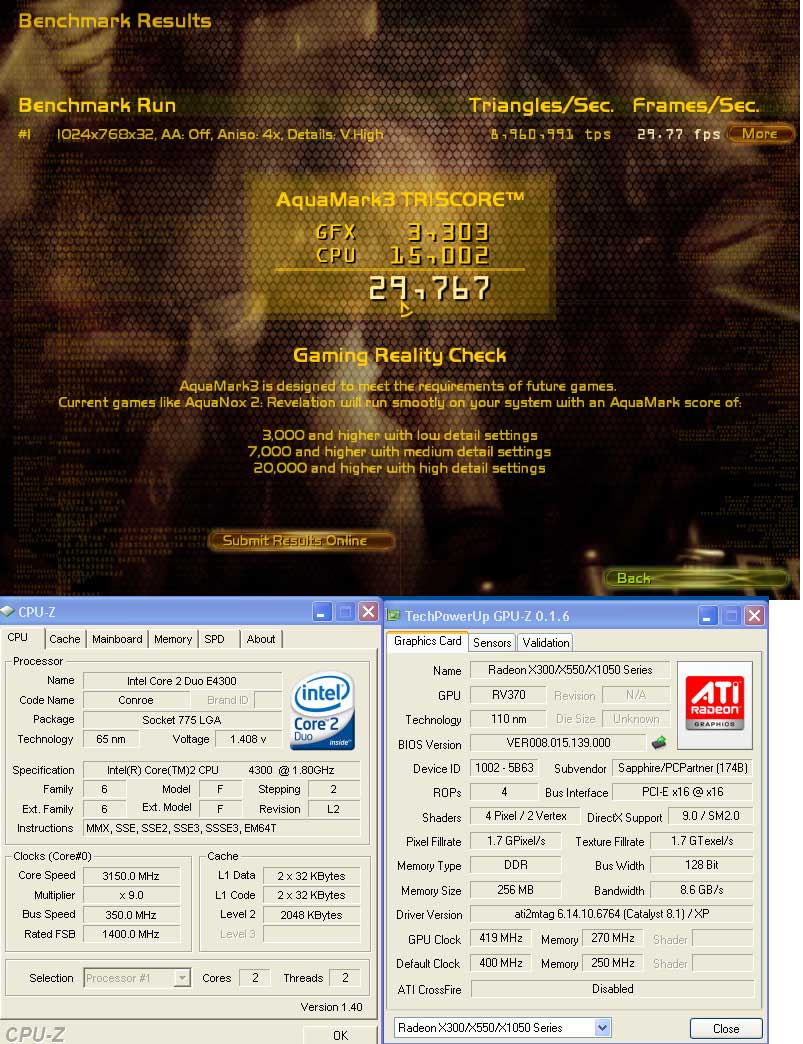Viewport: 803px width, 1044px height.
Task: Click the OK button in CPU-Z
Action: (x=340, y=1035)
